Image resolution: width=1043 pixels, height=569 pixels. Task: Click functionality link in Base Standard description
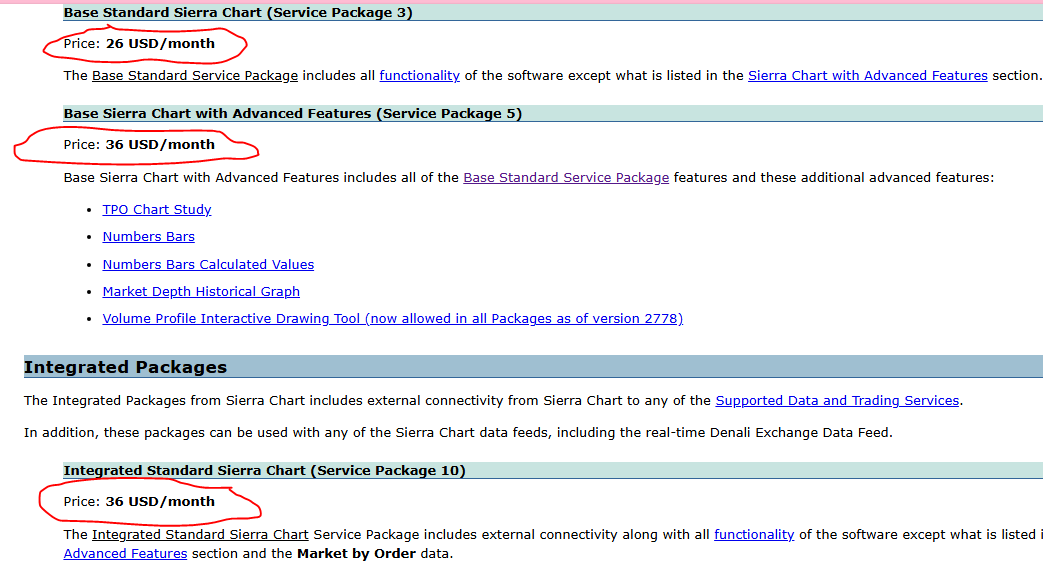tap(419, 76)
